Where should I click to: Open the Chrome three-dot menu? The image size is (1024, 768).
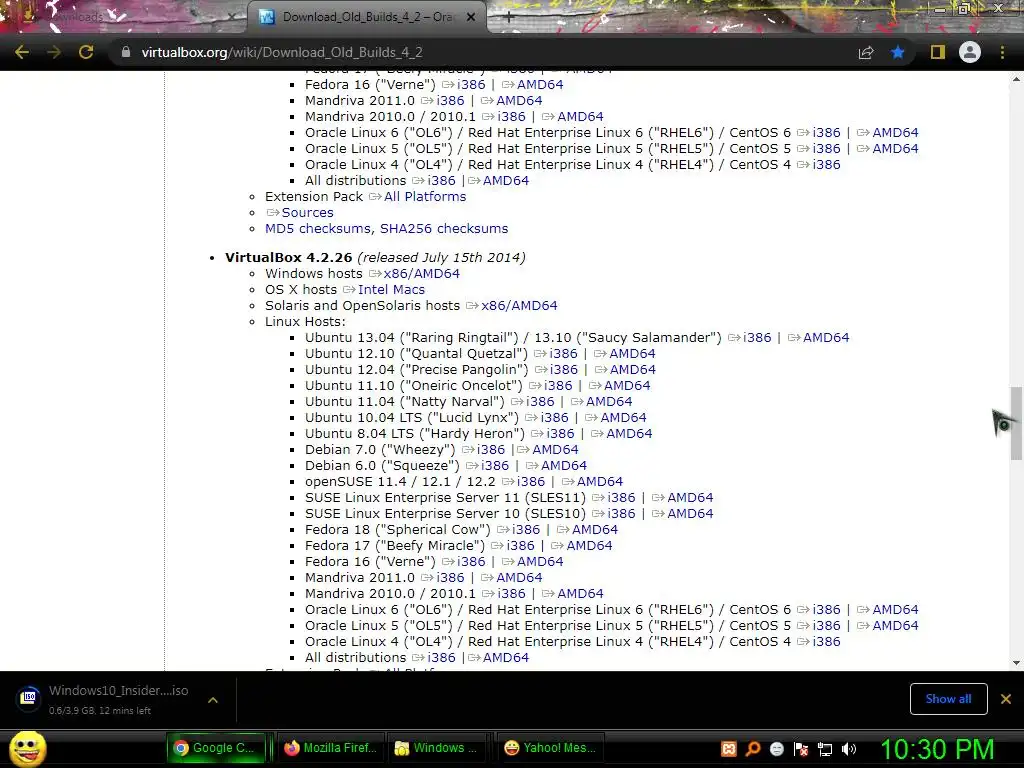pos(1002,52)
